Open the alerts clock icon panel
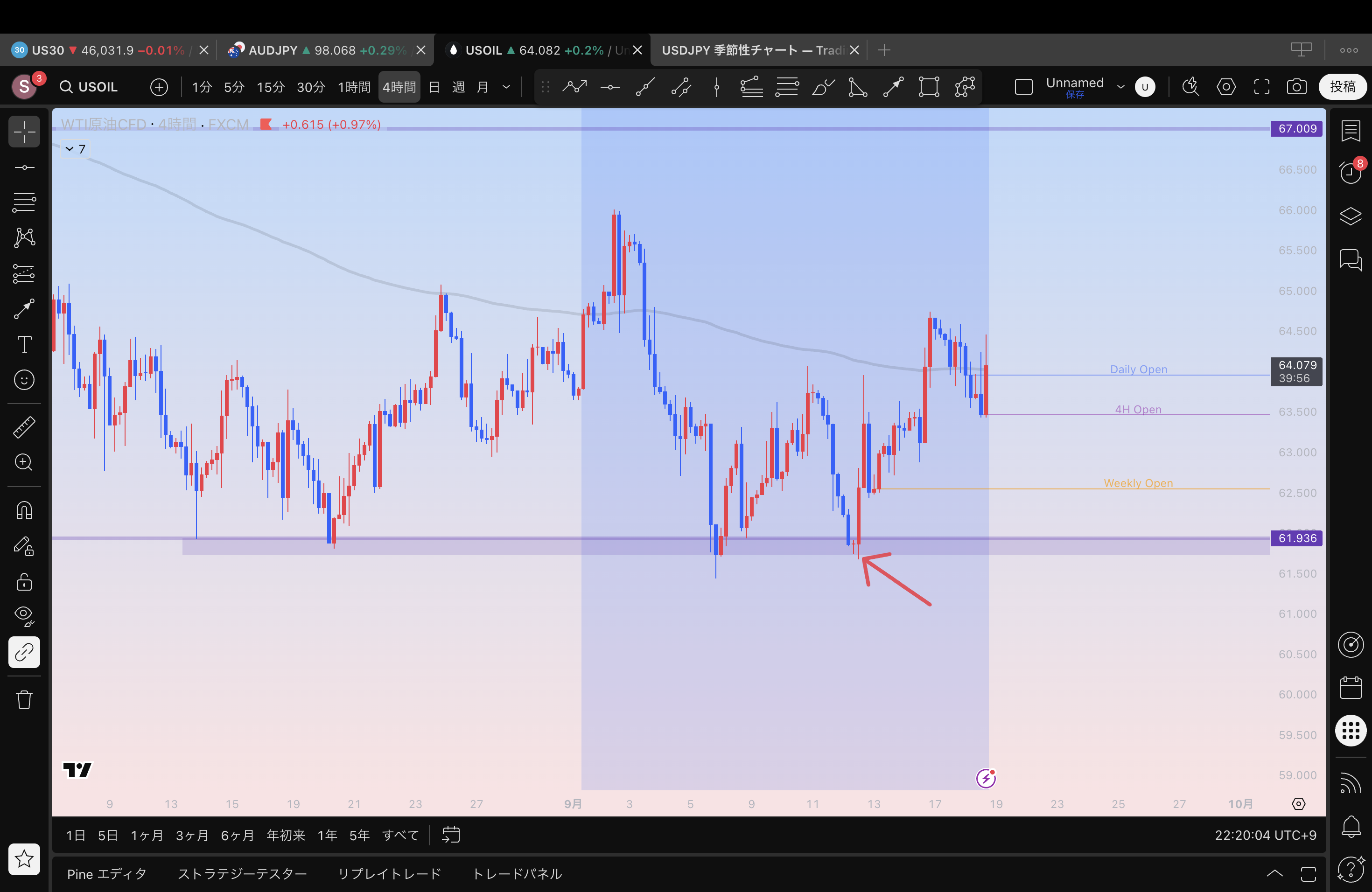 pos(1351,172)
